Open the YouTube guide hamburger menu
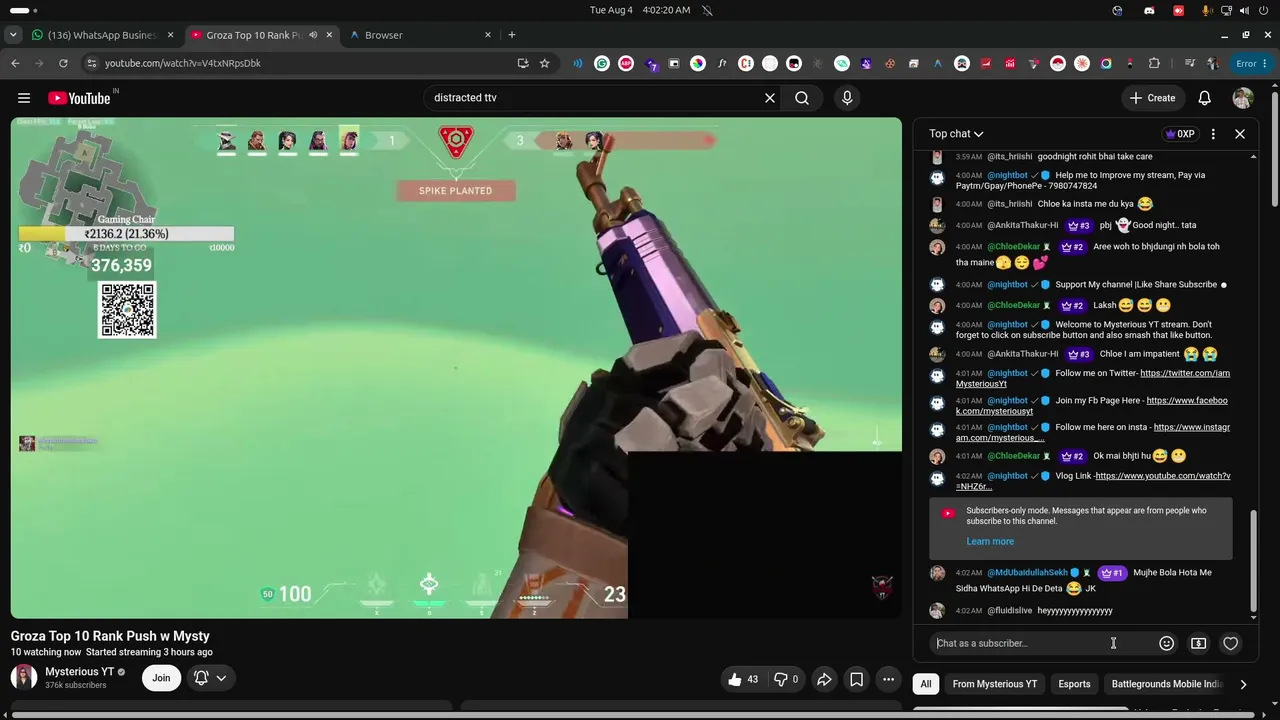Screen dimensions: 1280x720 [x=24, y=98]
